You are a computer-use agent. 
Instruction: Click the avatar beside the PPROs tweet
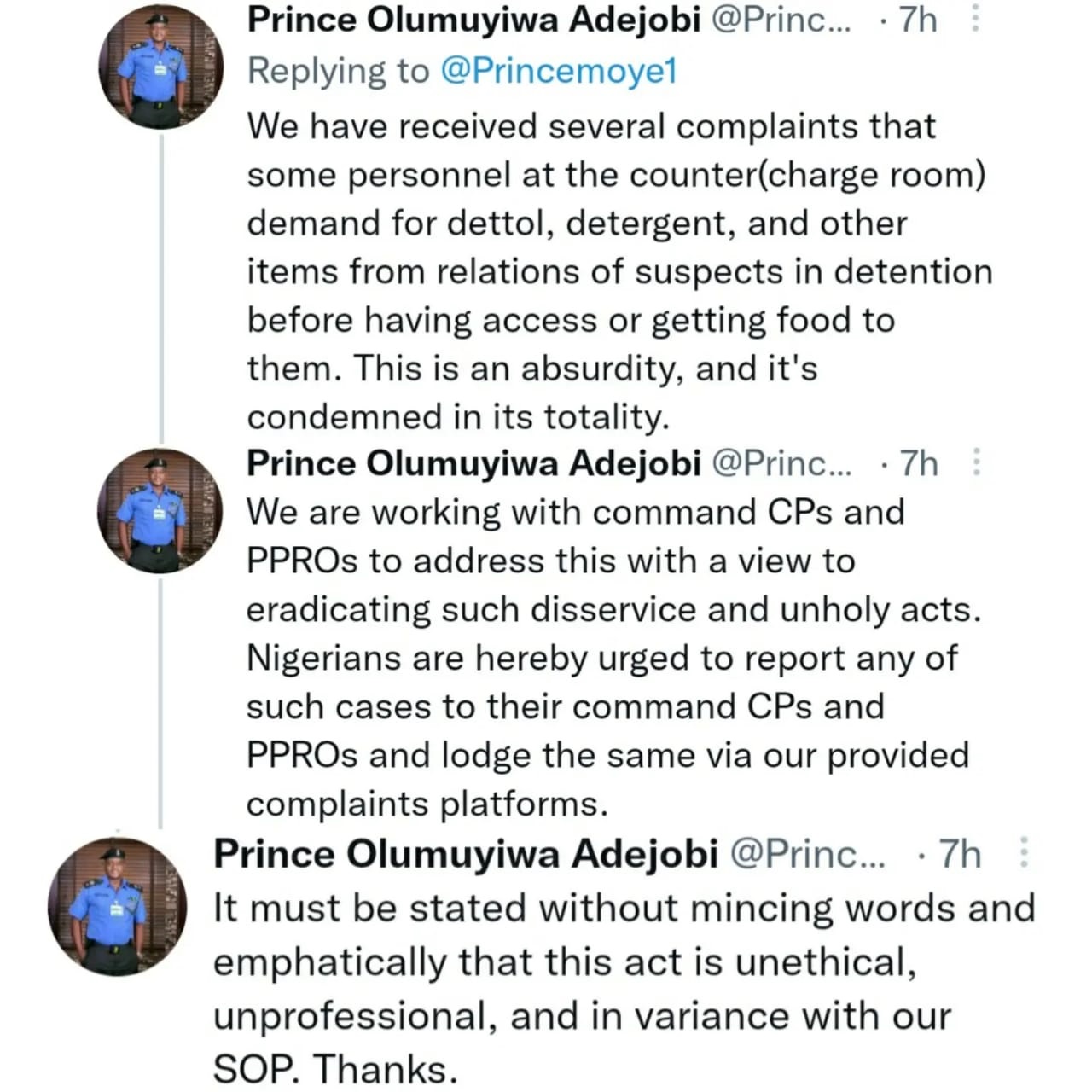(x=160, y=511)
